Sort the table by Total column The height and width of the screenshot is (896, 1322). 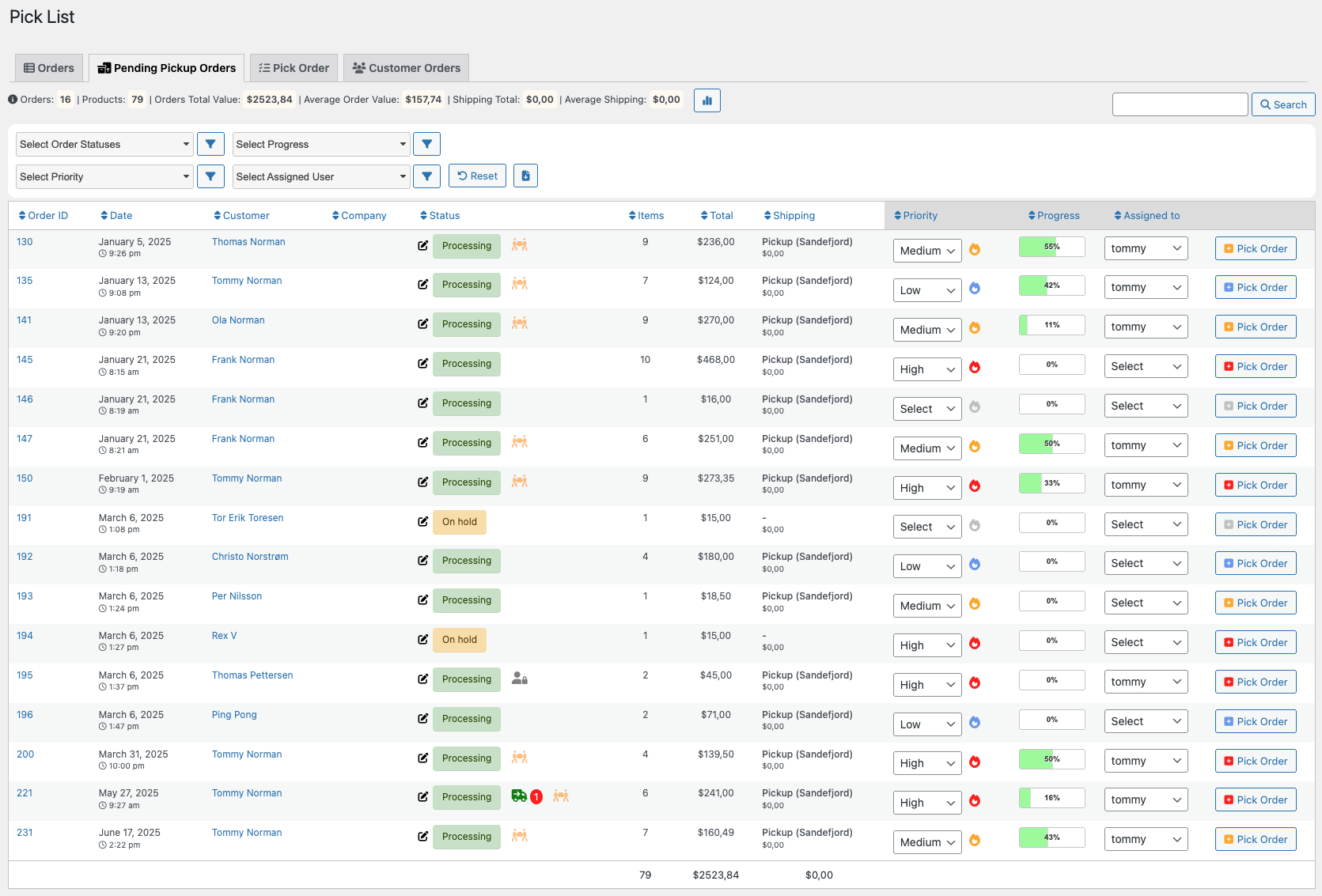coord(717,216)
